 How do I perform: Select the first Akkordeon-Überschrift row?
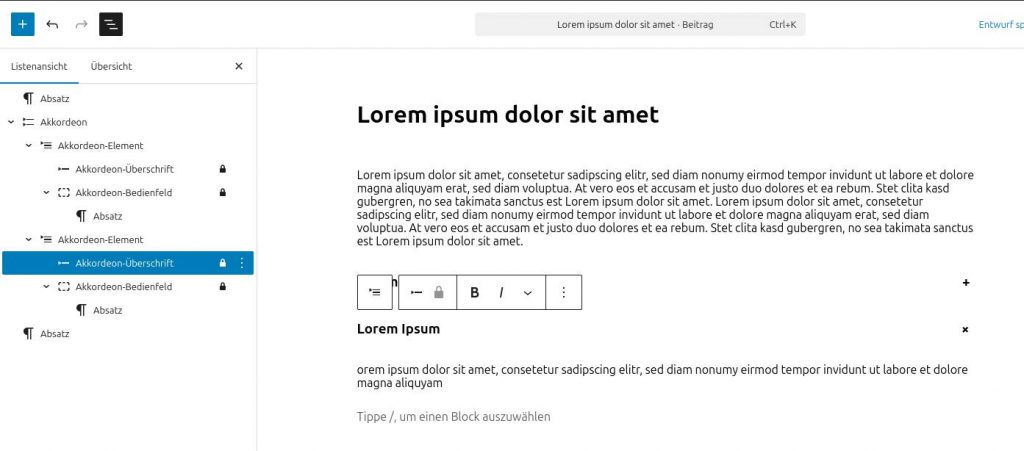coord(128,169)
